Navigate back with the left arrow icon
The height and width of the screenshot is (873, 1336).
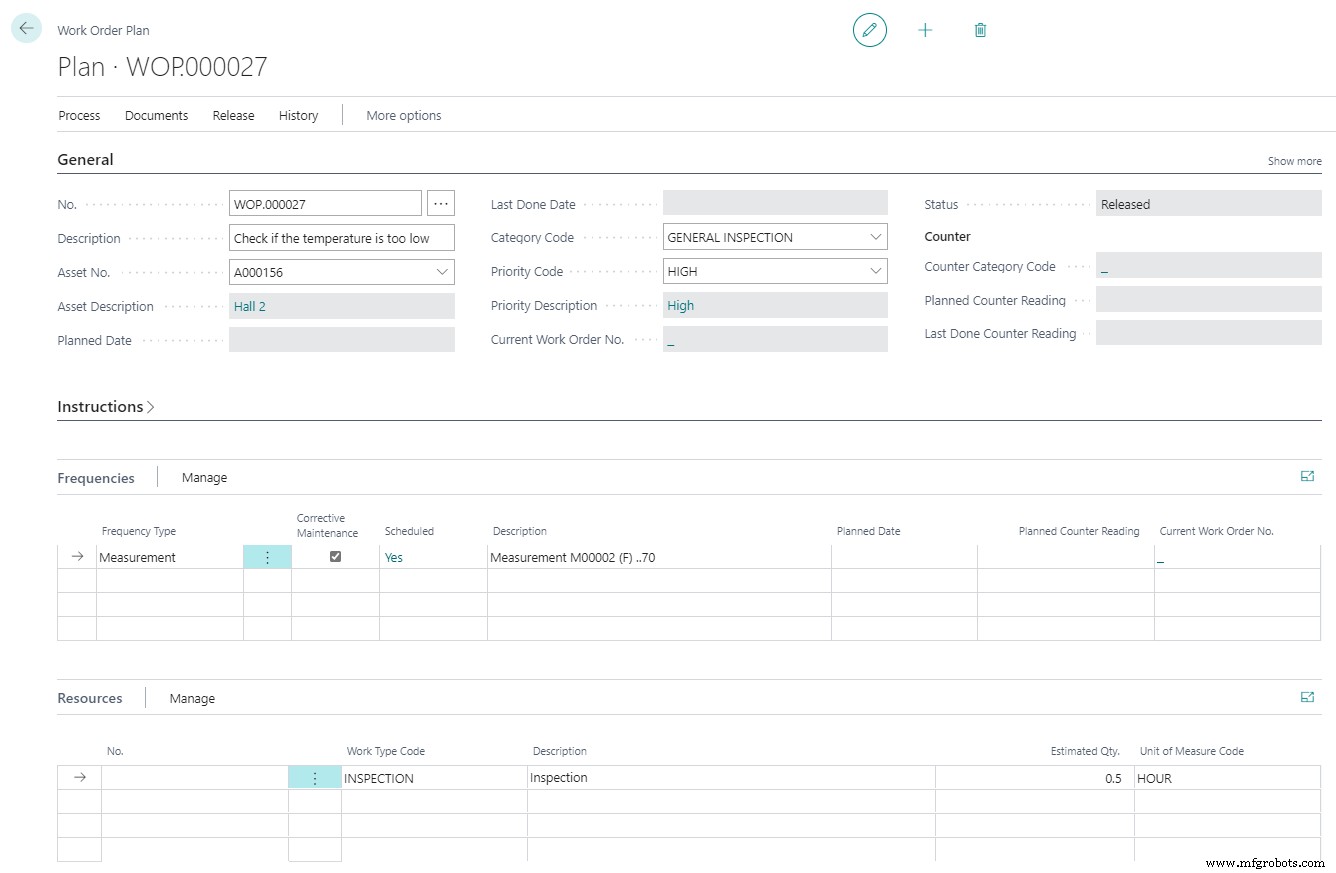tap(25, 27)
